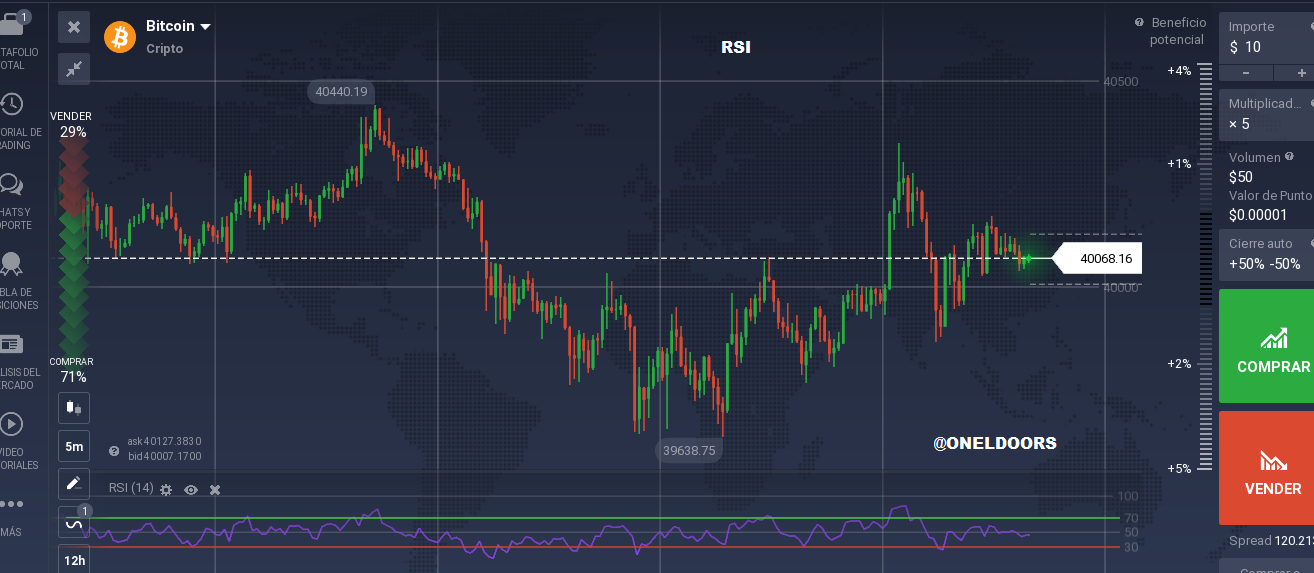Click the bid 40007.1700 price text

pyautogui.click(x=164, y=456)
